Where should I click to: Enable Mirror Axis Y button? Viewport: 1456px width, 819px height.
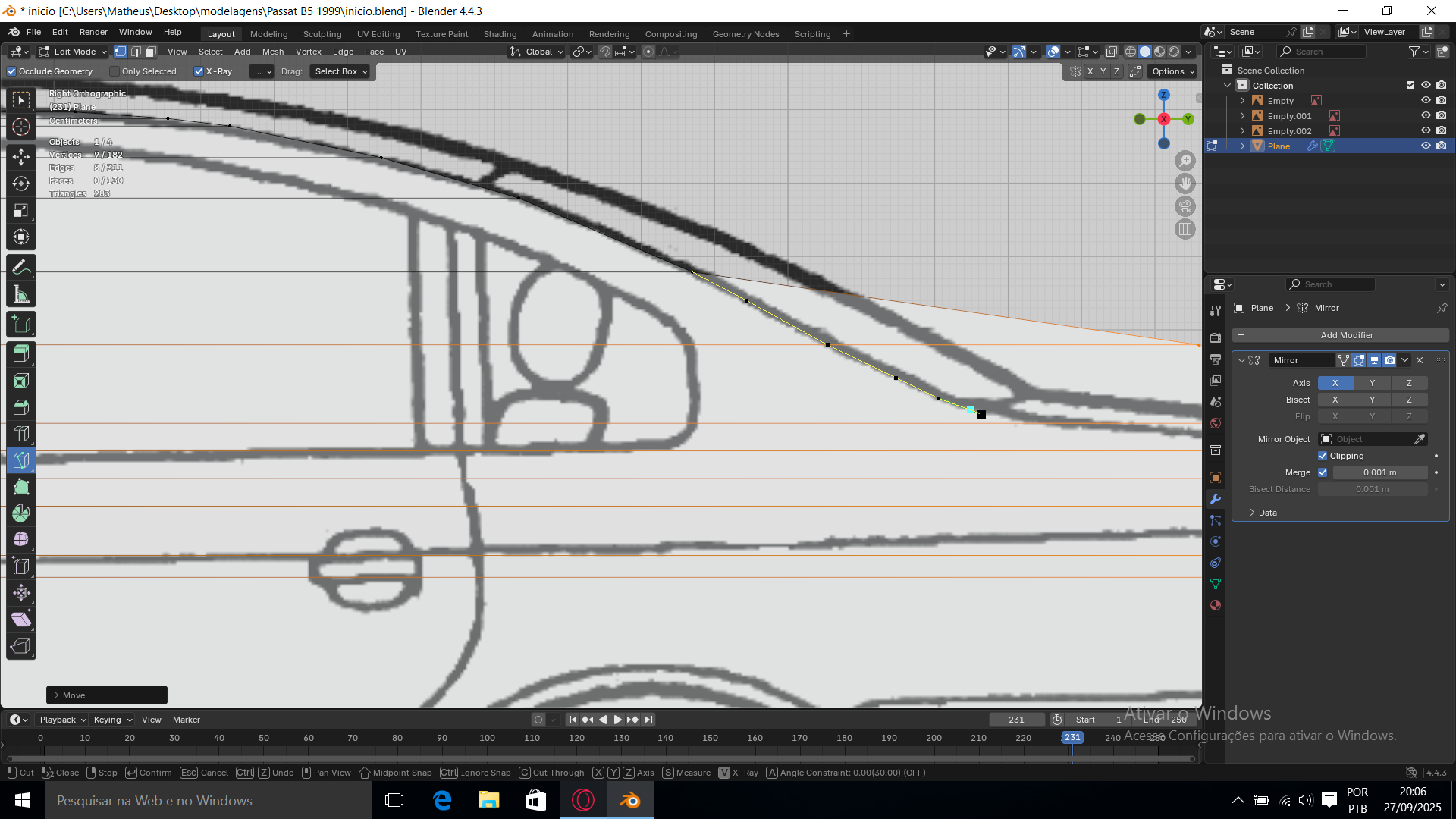click(x=1372, y=383)
